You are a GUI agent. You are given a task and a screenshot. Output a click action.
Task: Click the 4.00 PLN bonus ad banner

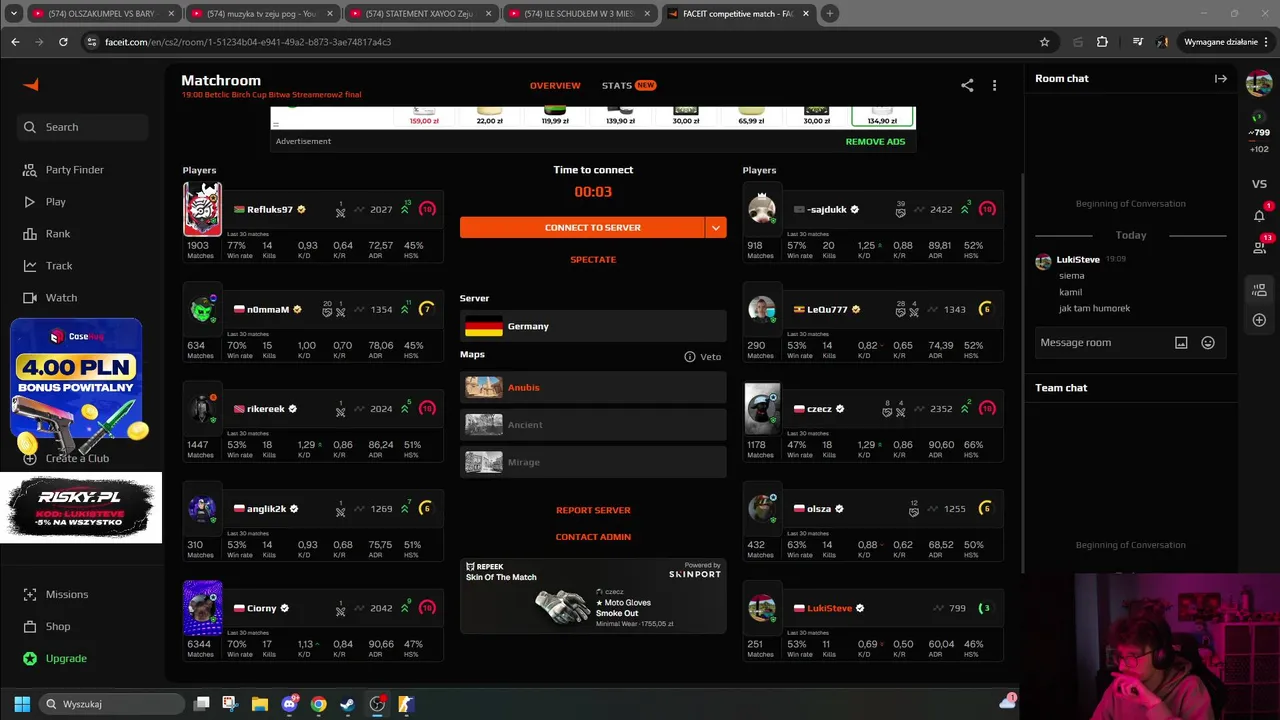[x=76, y=388]
